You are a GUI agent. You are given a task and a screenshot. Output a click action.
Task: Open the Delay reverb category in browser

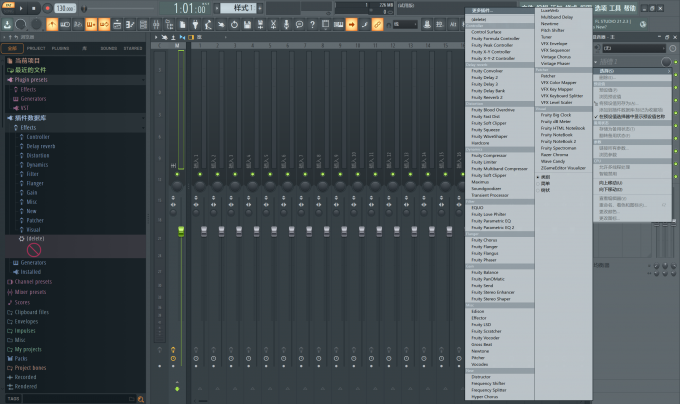tap(40, 146)
